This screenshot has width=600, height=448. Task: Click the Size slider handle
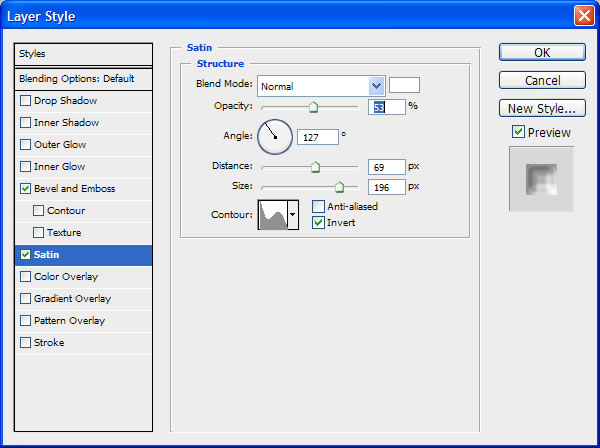tap(339, 187)
